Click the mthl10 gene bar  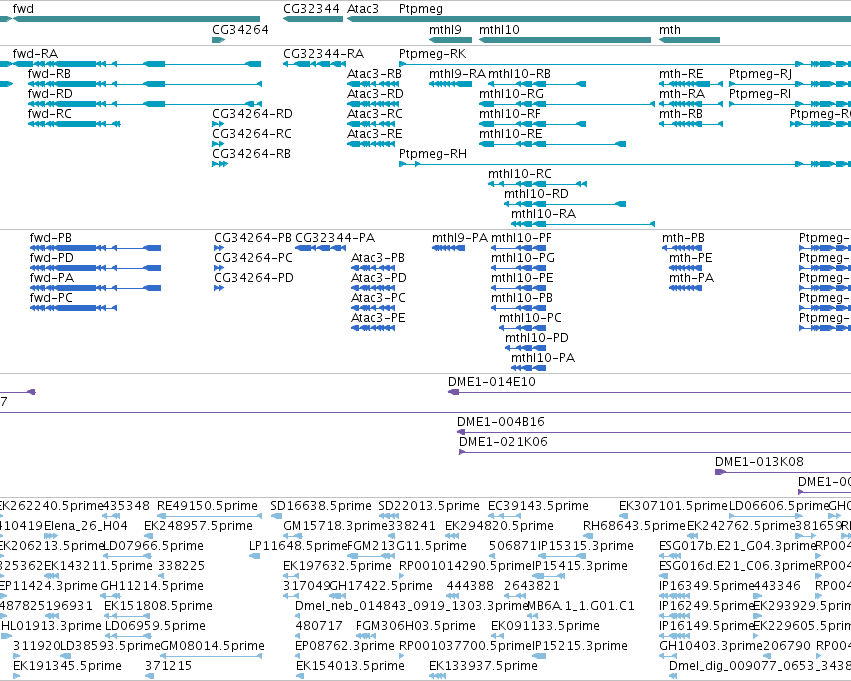point(565,40)
